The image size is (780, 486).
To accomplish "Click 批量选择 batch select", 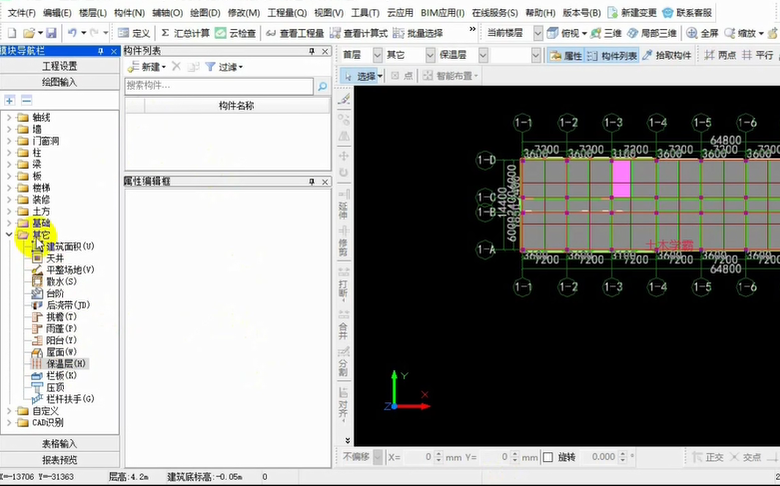I will tap(418, 33).
